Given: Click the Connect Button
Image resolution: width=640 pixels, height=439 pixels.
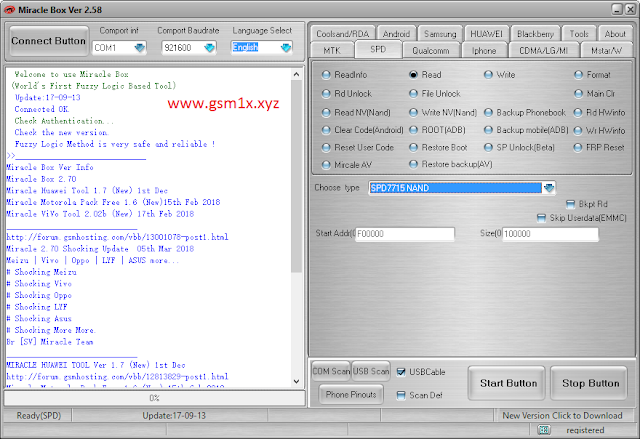Looking at the screenshot, I should [x=49, y=41].
